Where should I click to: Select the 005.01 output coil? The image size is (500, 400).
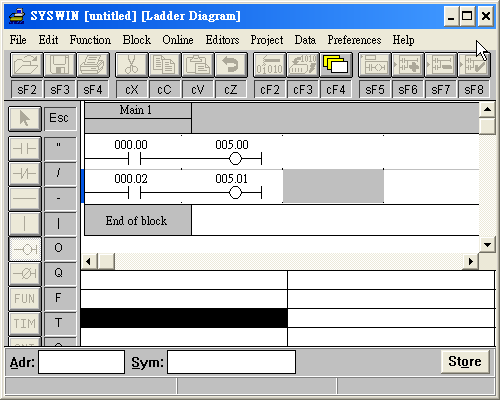click(x=235, y=193)
